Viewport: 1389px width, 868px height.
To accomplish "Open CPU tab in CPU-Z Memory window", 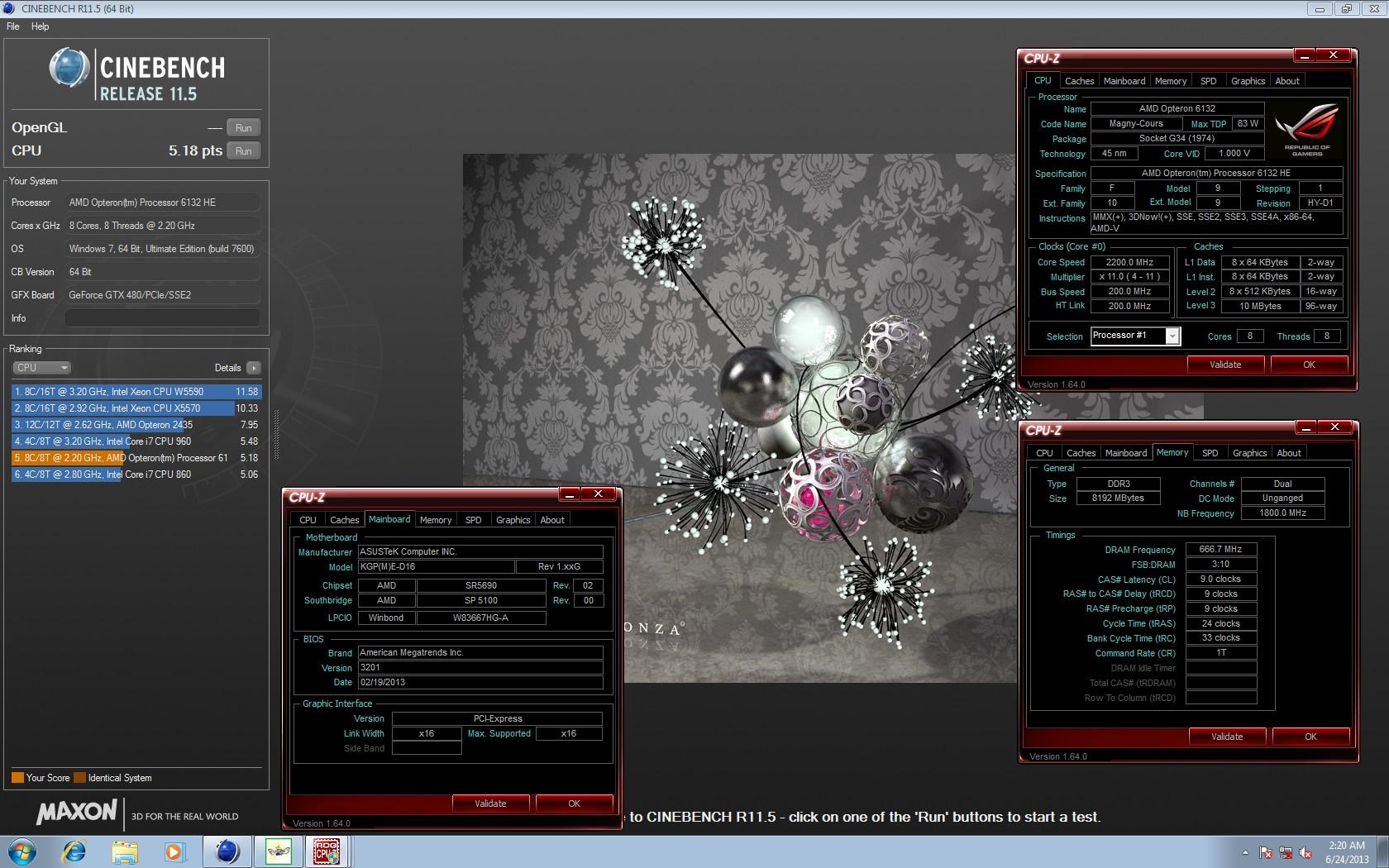I will (x=1044, y=453).
